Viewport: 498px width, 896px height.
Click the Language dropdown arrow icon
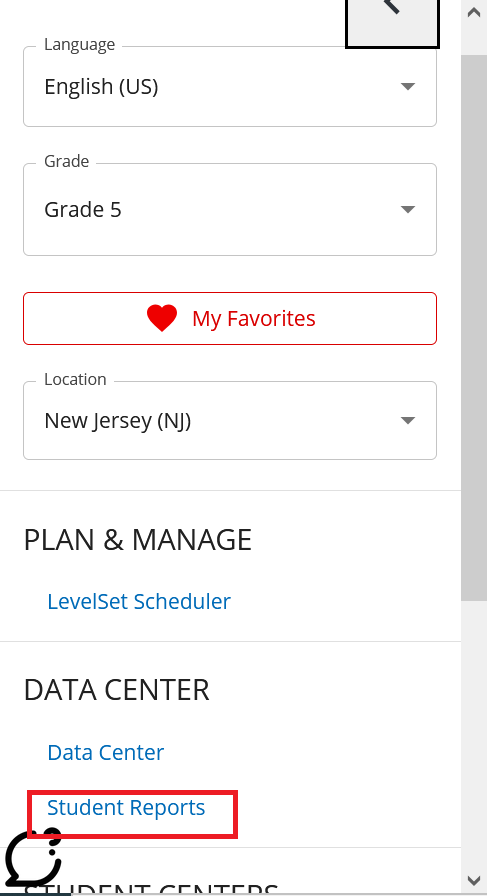tap(408, 86)
